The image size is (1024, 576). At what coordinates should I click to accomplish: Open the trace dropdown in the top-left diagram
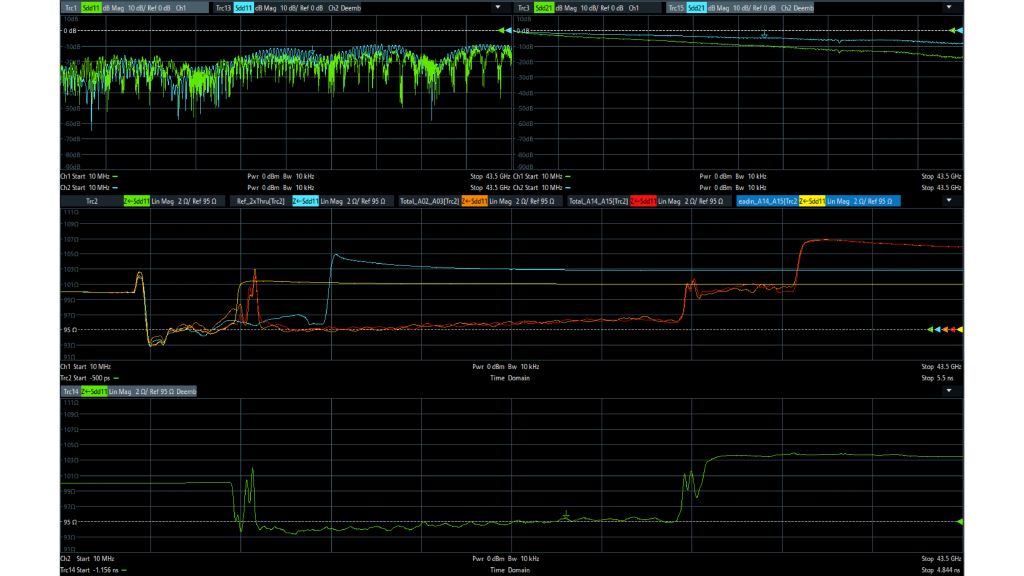tap(497, 6)
